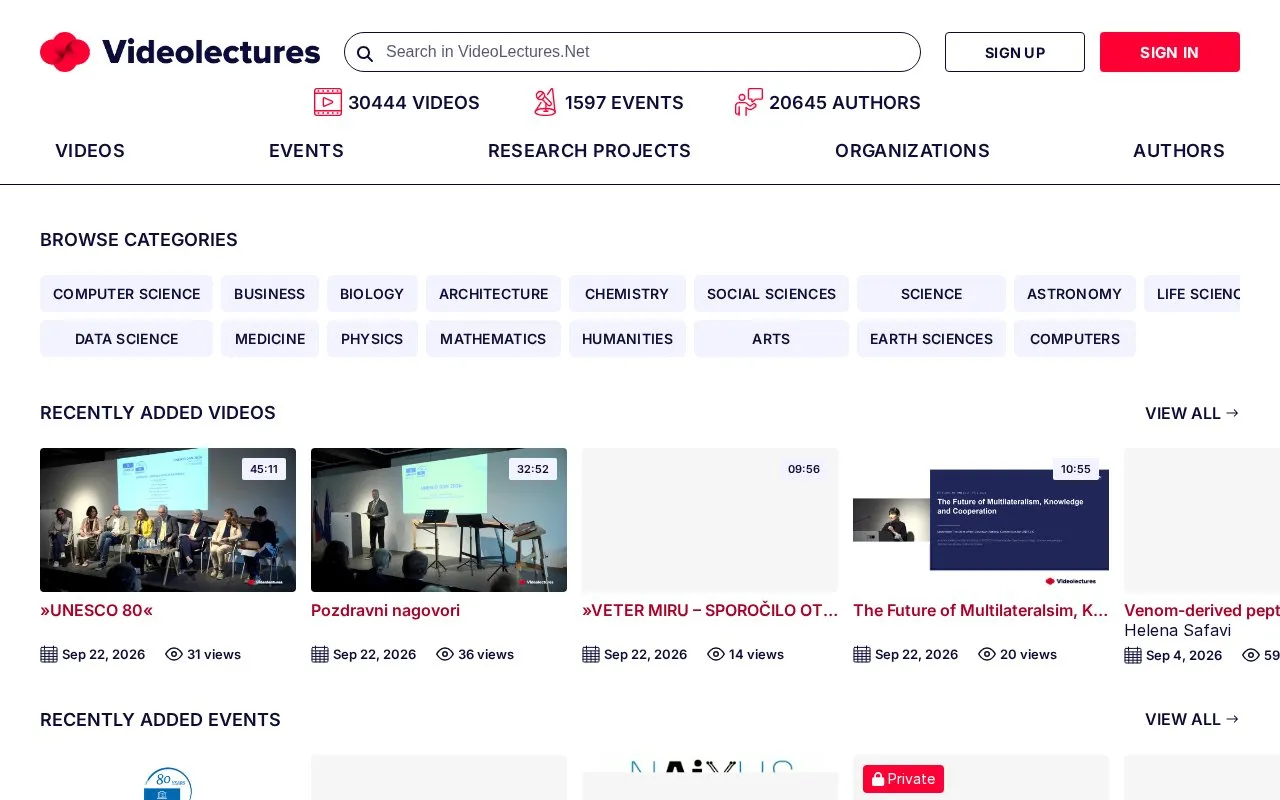
Task: View all recently added events
Action: pyautogui.click(x=1192, y=719)
